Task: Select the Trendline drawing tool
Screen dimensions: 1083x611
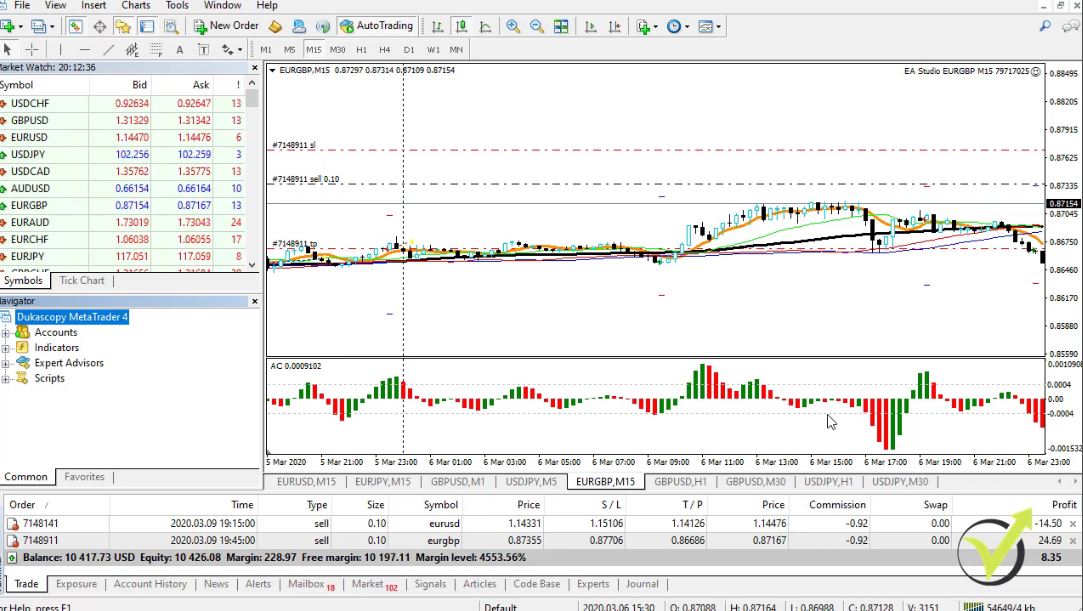Action: click(108, 49)
